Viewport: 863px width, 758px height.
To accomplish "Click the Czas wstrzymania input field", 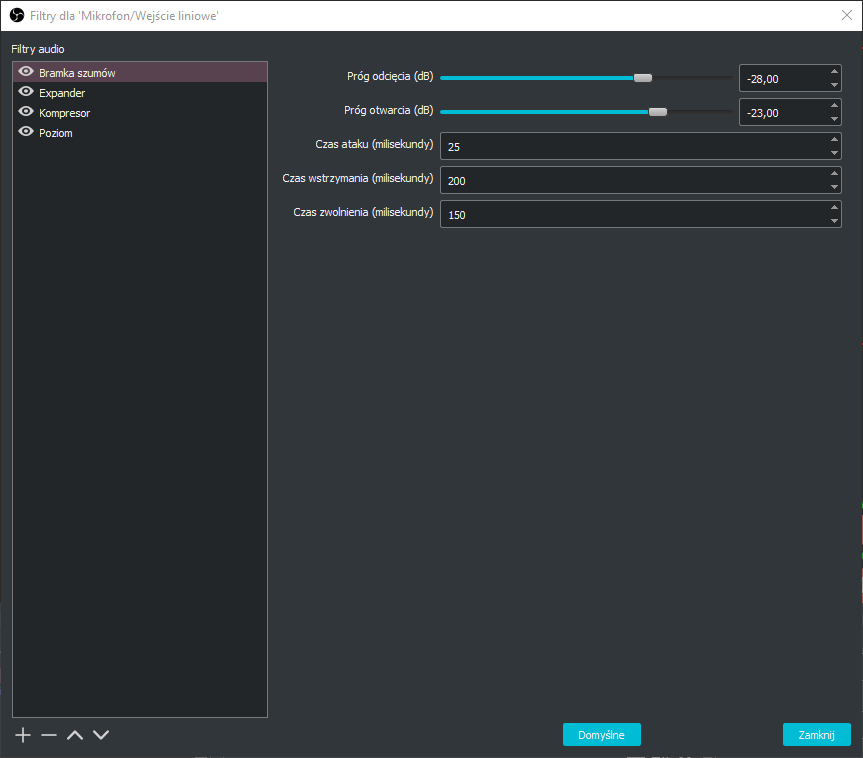I will (630, 180).
